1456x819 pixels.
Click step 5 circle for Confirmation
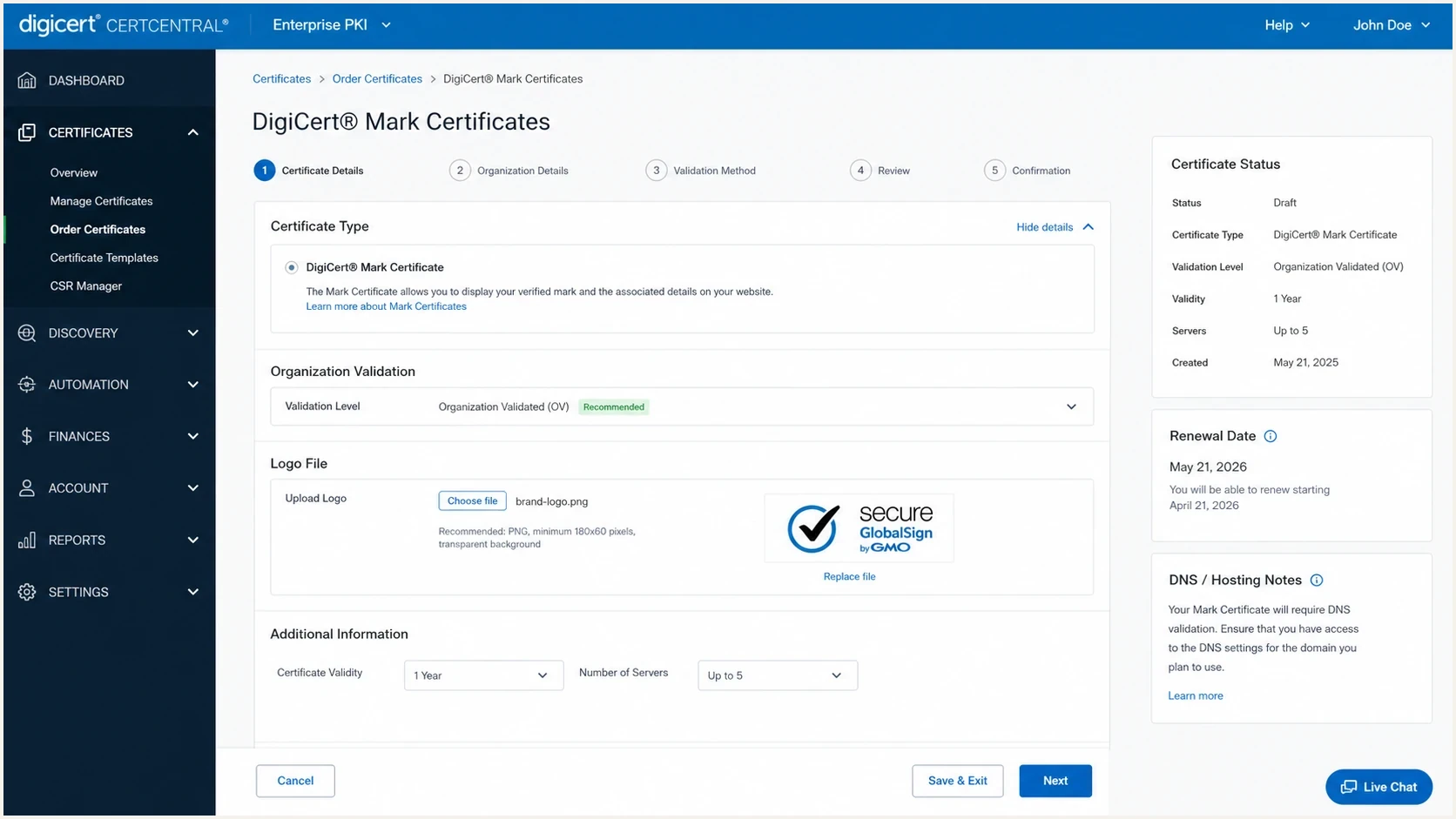tap(994, 171)
